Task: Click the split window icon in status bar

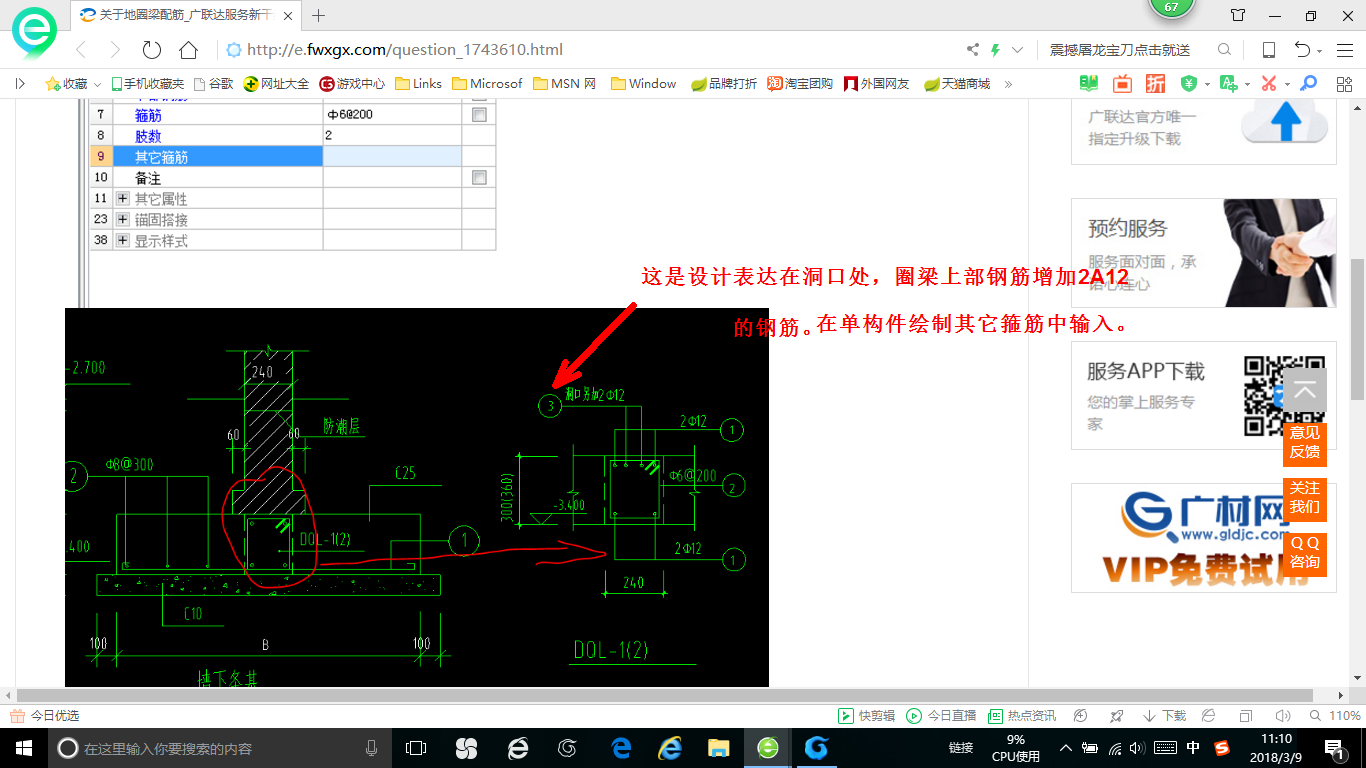Action: [1246, 716]
